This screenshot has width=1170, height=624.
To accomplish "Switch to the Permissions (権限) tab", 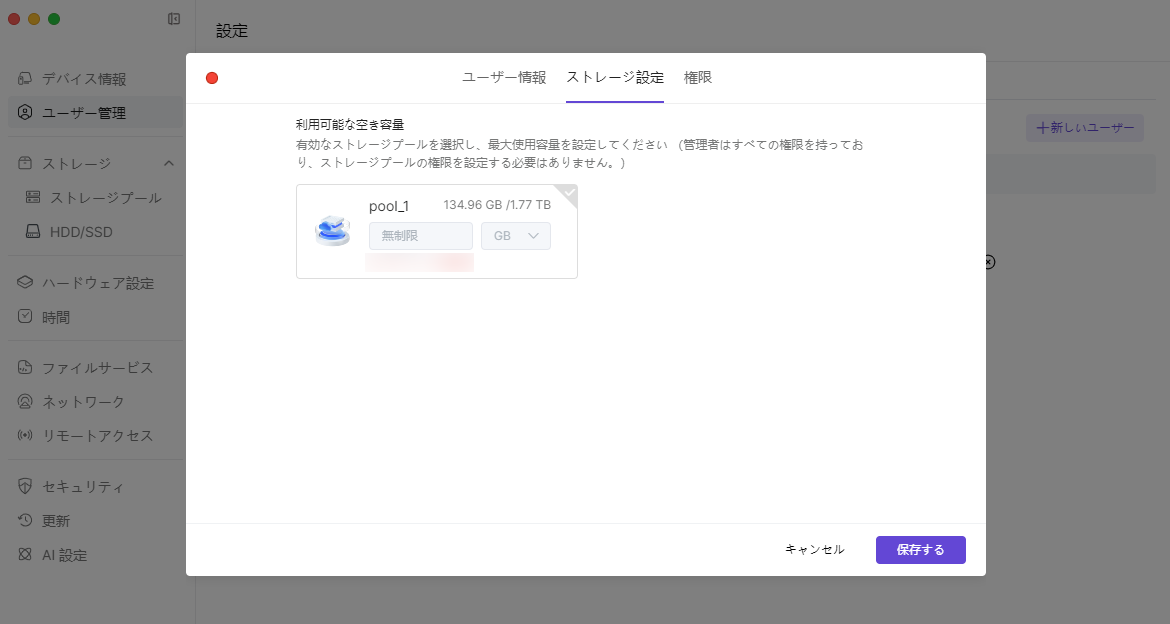I will pos(698,78).
